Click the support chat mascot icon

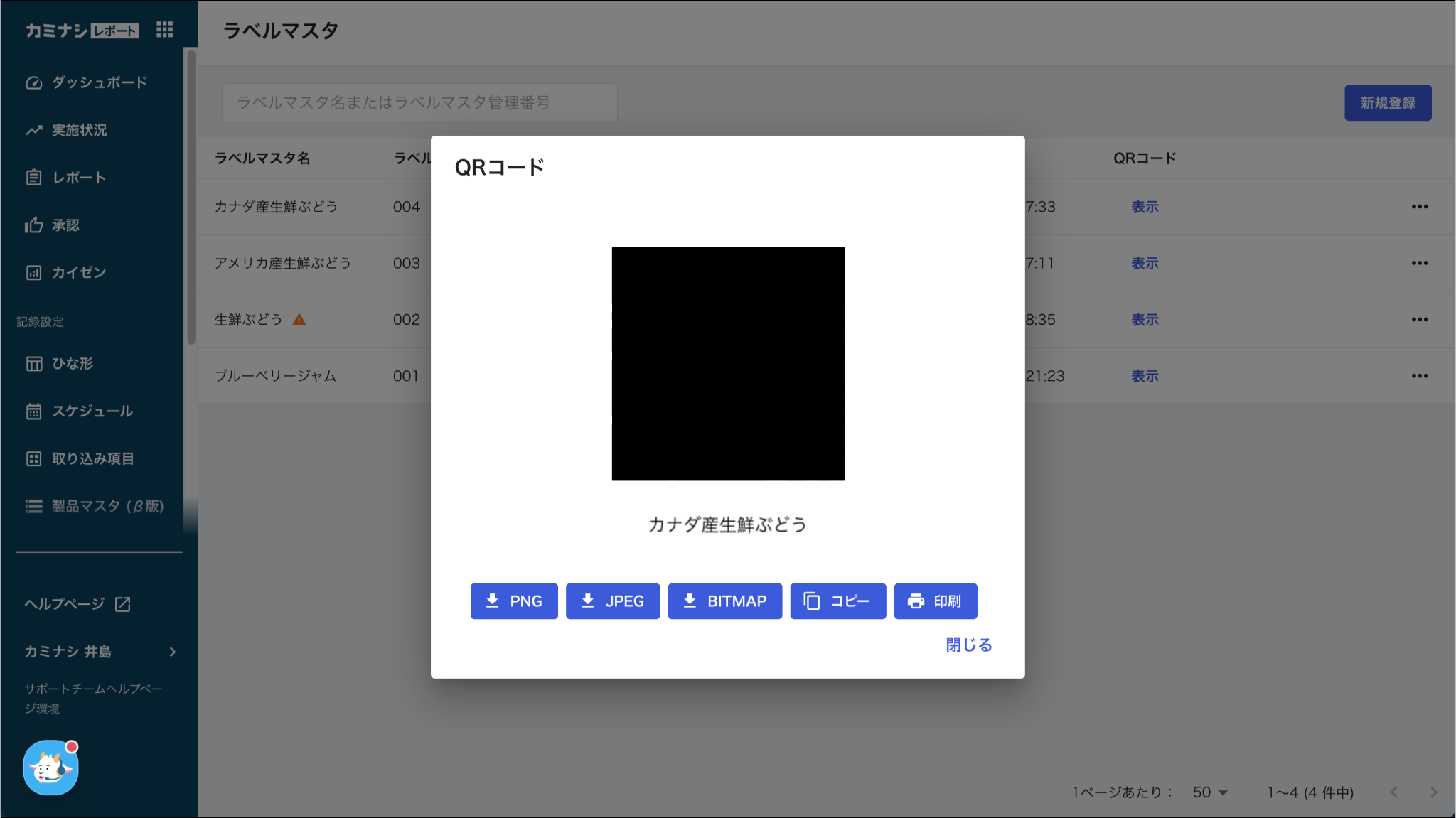coord(50,768)
